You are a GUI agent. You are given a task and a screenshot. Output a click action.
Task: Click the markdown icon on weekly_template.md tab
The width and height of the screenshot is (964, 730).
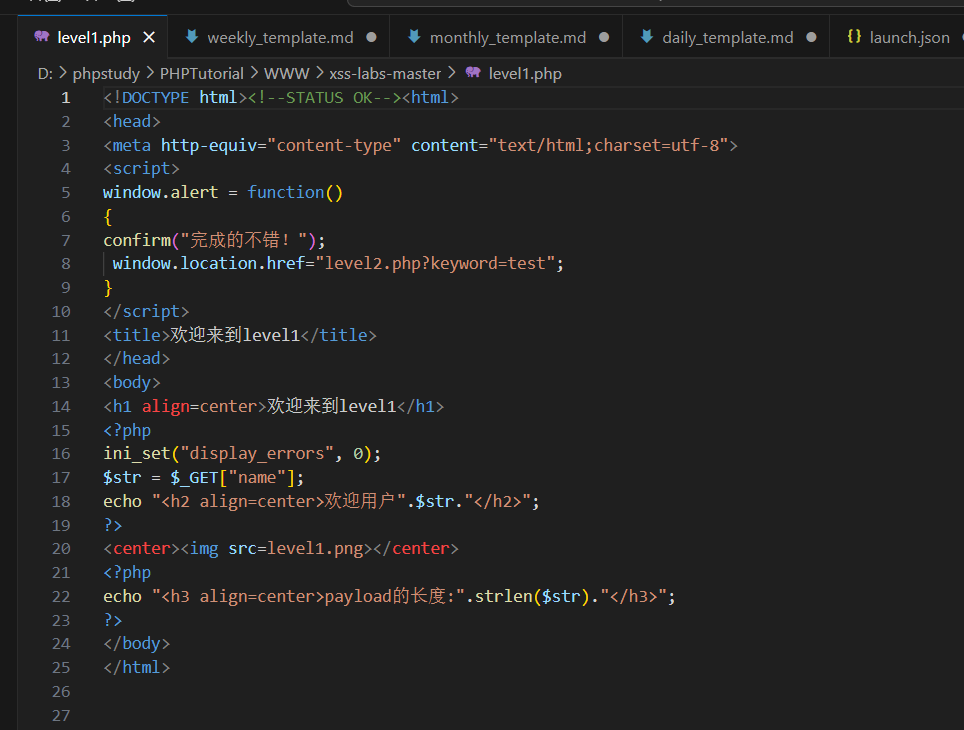pos(192,36)
